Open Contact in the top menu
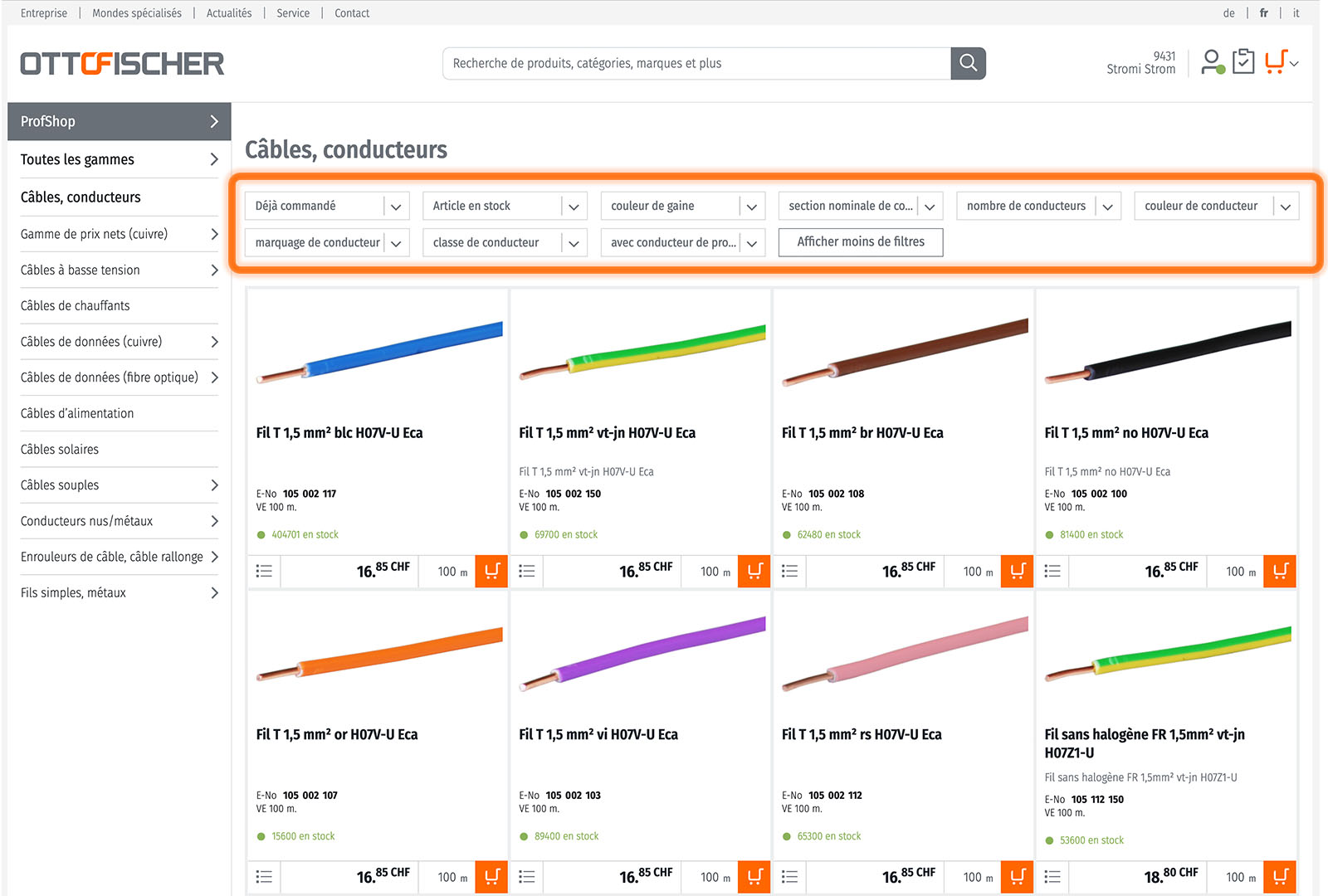This screenshot has width=1328, height=896. coord(352,13)
